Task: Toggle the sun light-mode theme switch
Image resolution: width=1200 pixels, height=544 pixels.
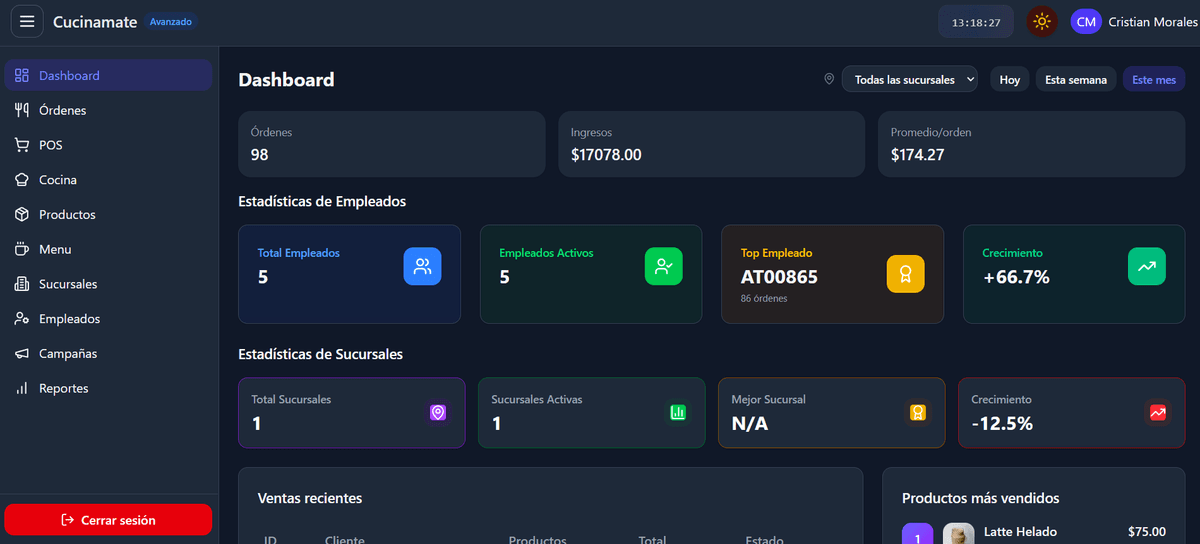Action: point(1042,21)
